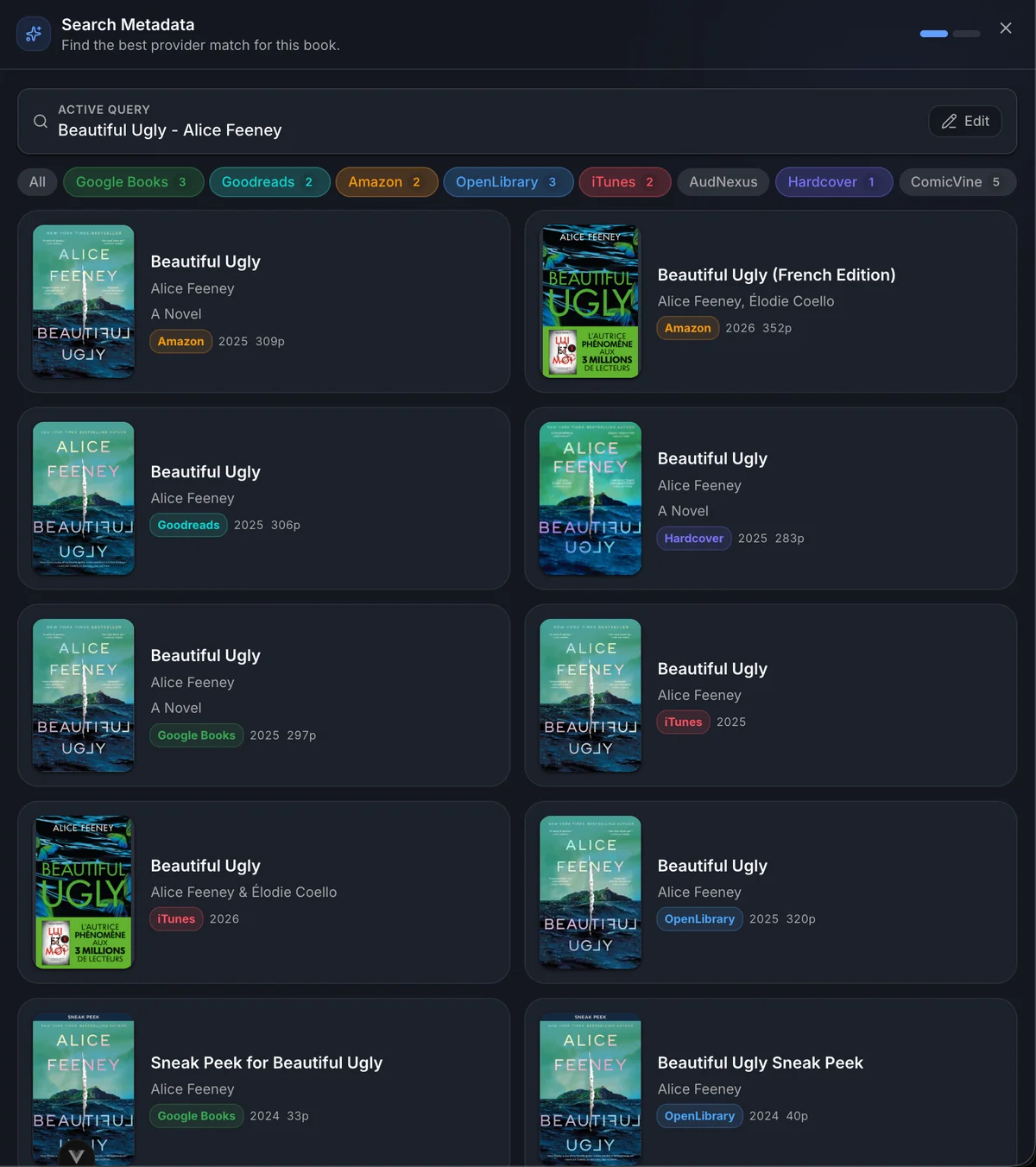Click the Hardcover badge on 283p result

694,538
